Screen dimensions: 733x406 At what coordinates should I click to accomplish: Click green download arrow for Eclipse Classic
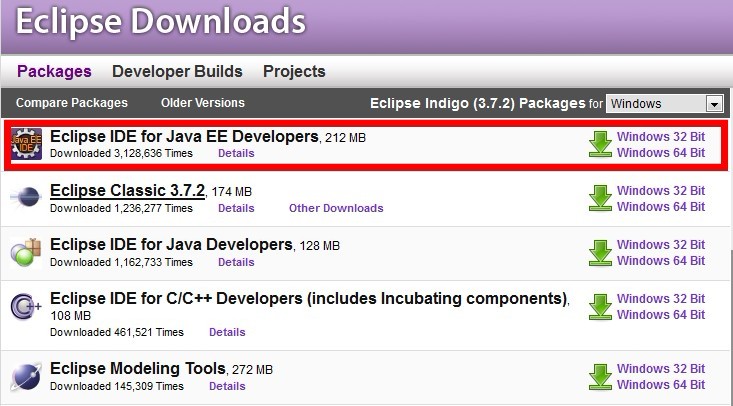(x=600, y=198)
